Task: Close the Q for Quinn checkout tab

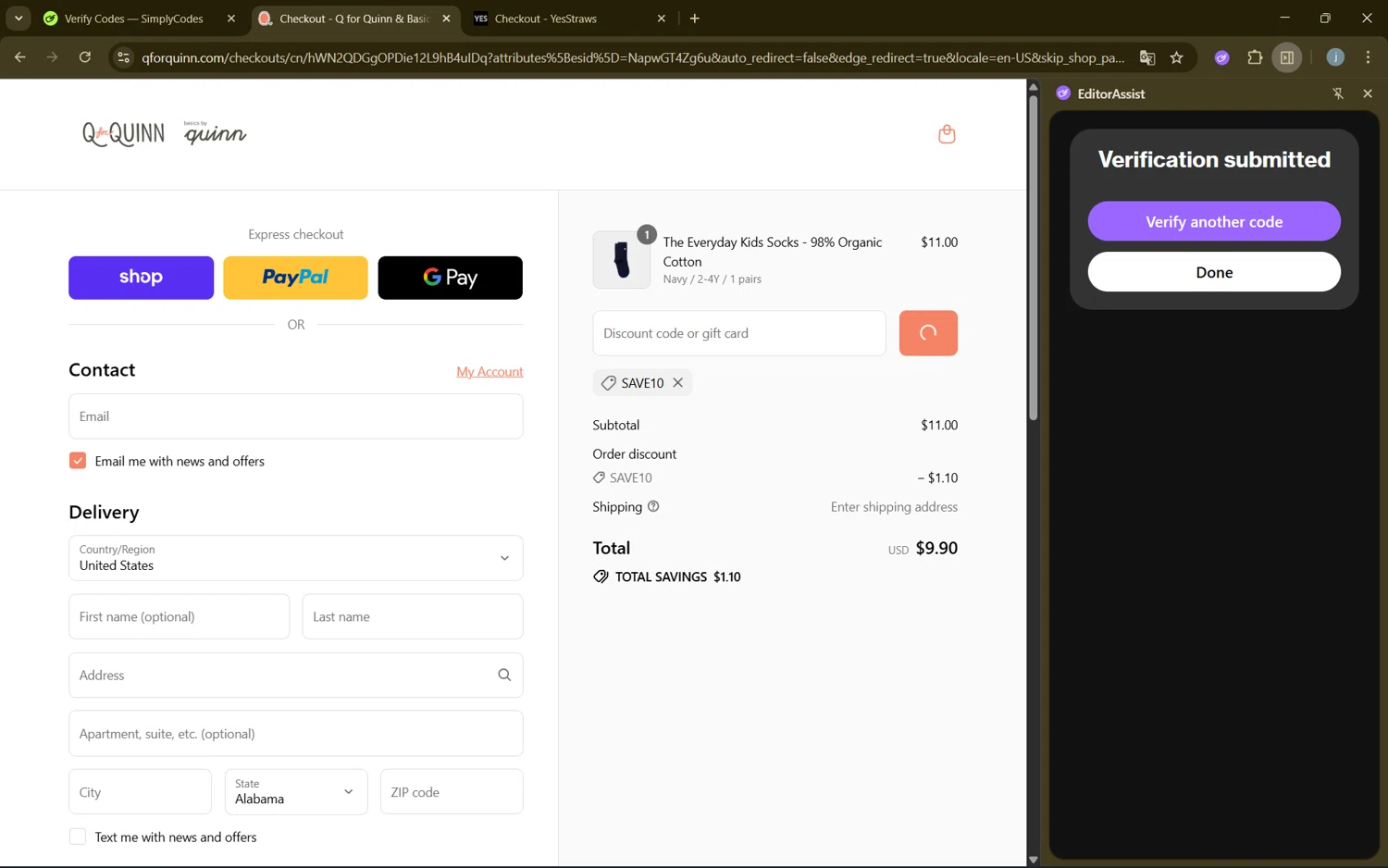Action: click(446, 19)
